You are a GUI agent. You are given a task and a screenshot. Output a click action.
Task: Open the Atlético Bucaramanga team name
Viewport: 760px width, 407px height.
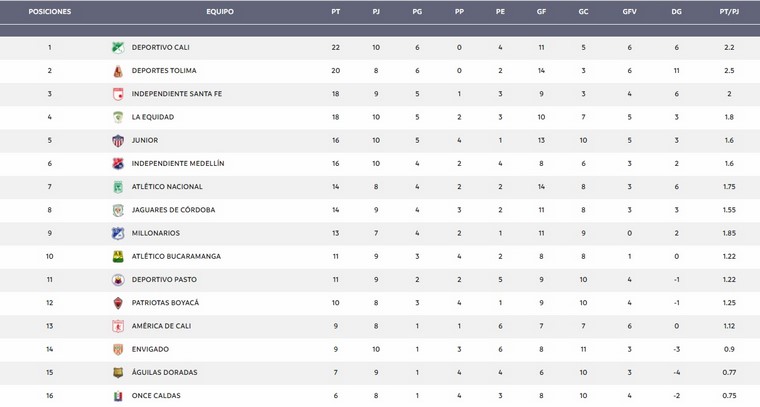[176, 257]
